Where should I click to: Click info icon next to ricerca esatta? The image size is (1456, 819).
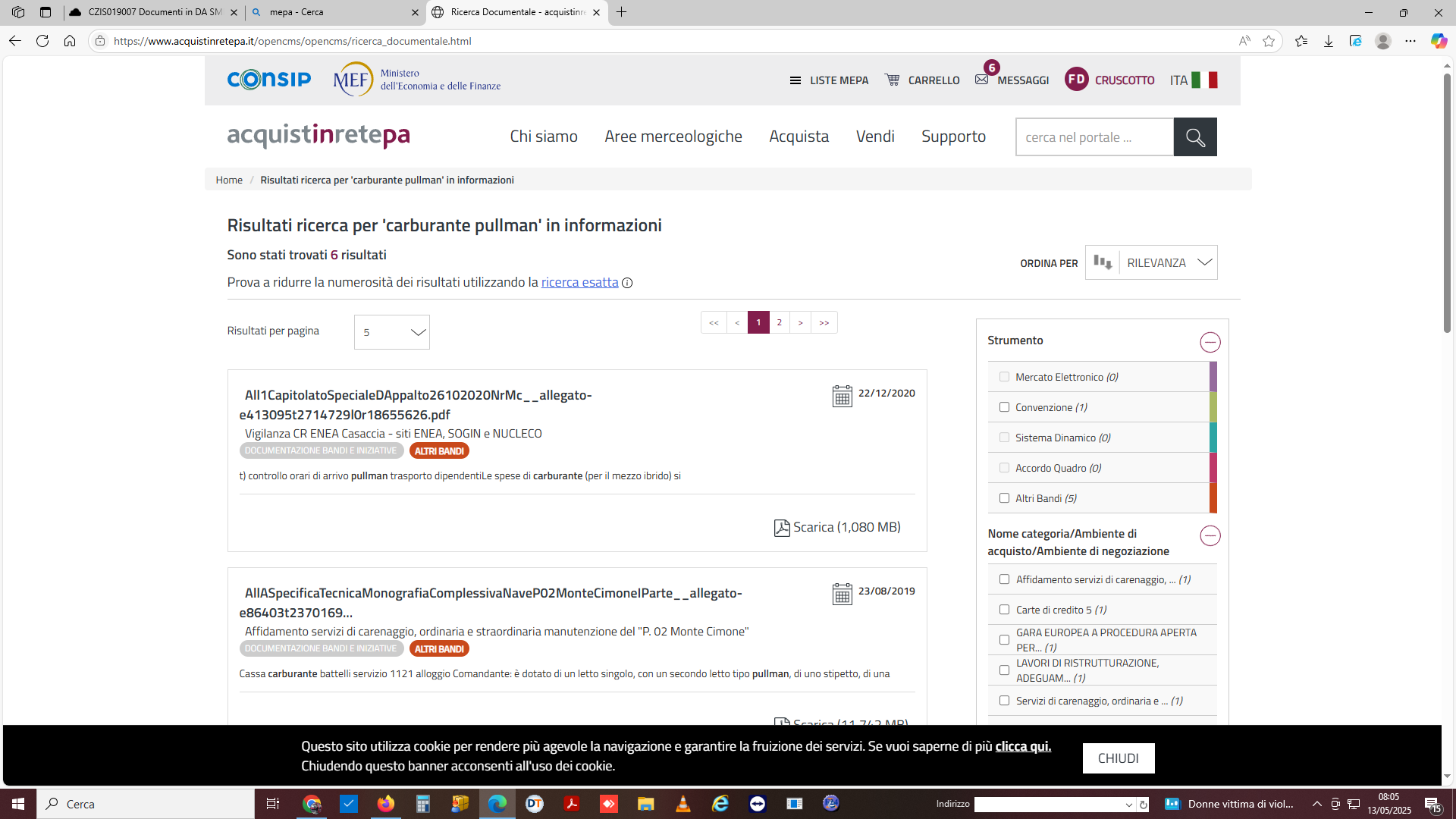pyautogui.click(x=627, y=283)
